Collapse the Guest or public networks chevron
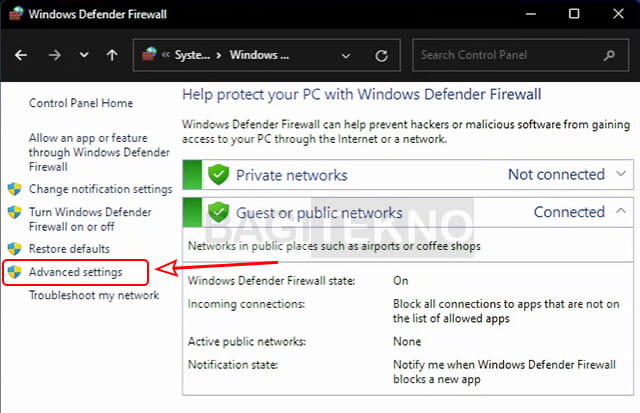Screen dimensions: 640x413 click(x=621, y=212)
